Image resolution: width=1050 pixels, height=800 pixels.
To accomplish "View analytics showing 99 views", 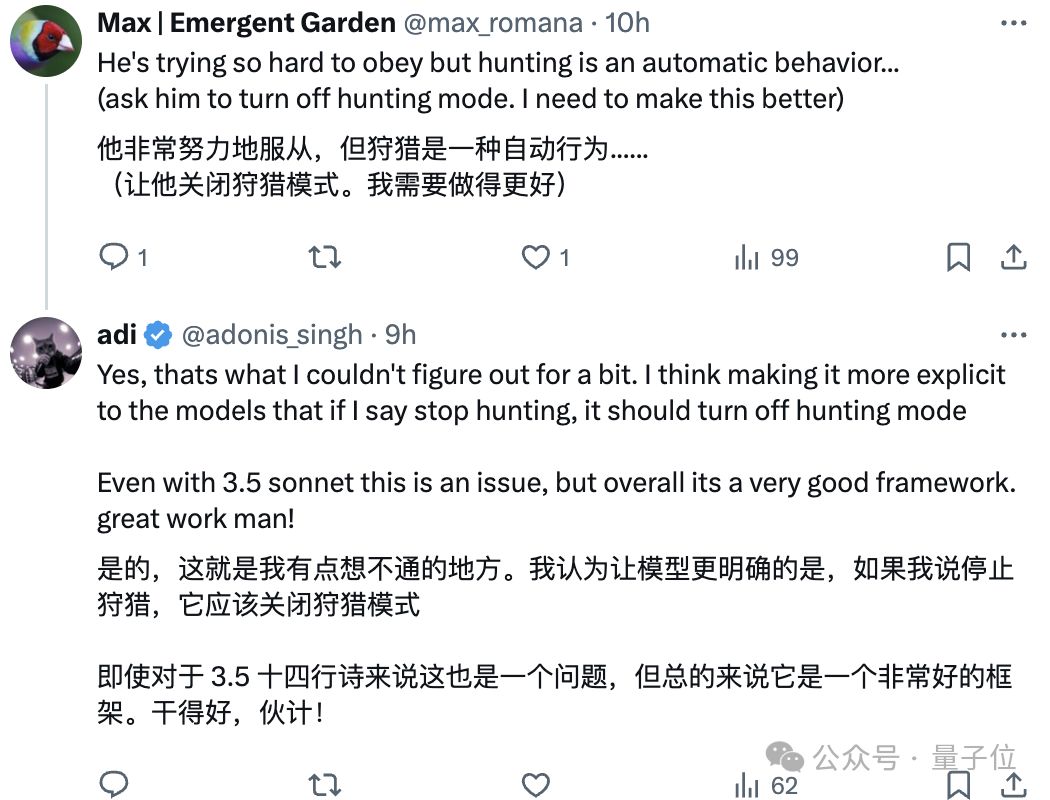I will (766, 257).
